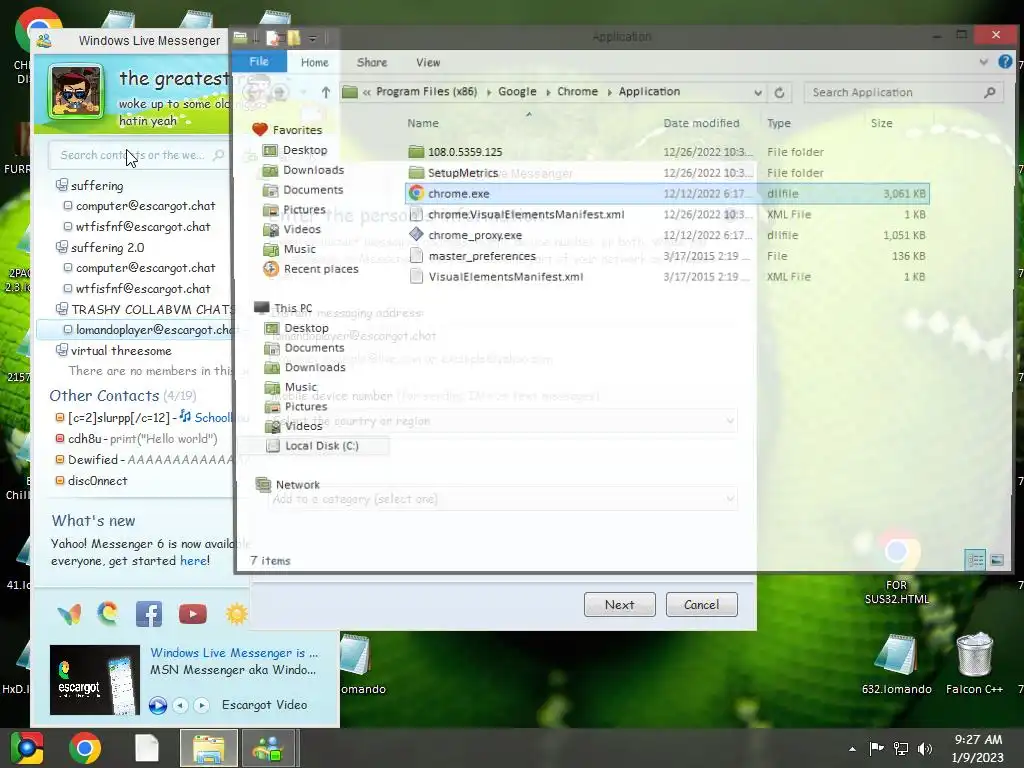Viewport: 1024px width, 768px height.
Task: Open Network in navigation pane
Action: 297,485
